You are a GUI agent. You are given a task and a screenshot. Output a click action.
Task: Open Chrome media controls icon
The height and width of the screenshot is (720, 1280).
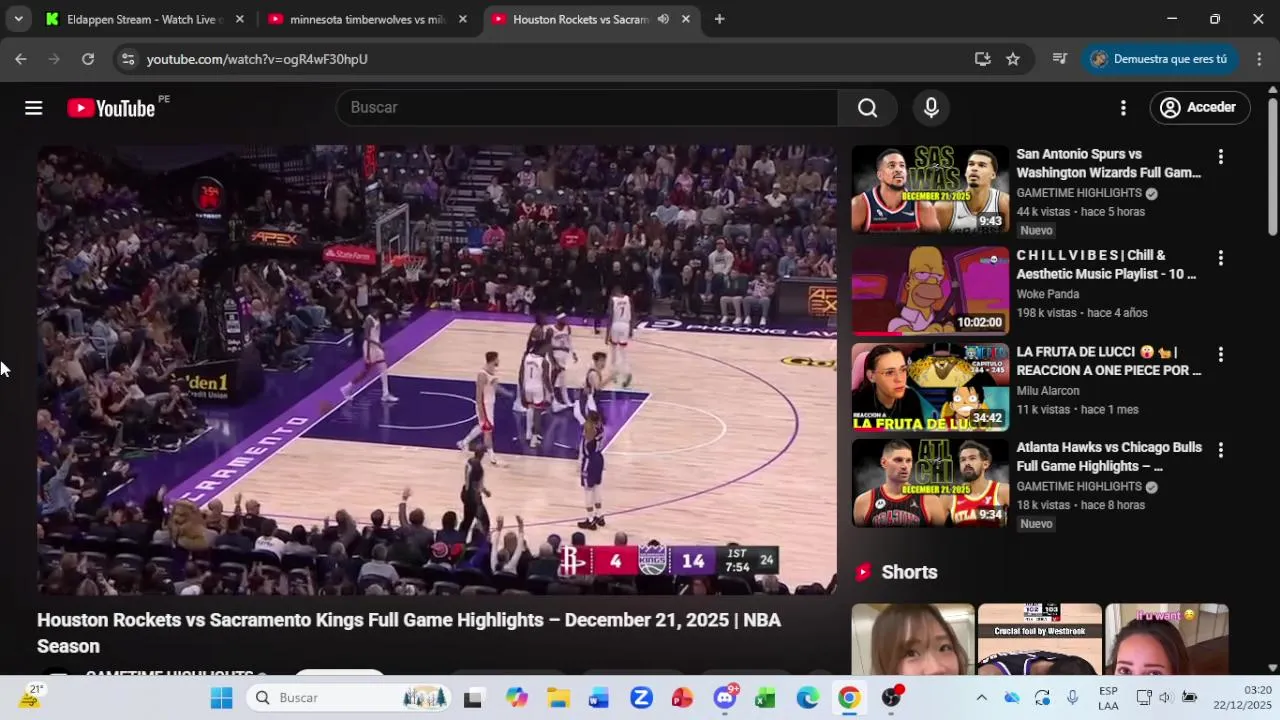point(1060,59)
